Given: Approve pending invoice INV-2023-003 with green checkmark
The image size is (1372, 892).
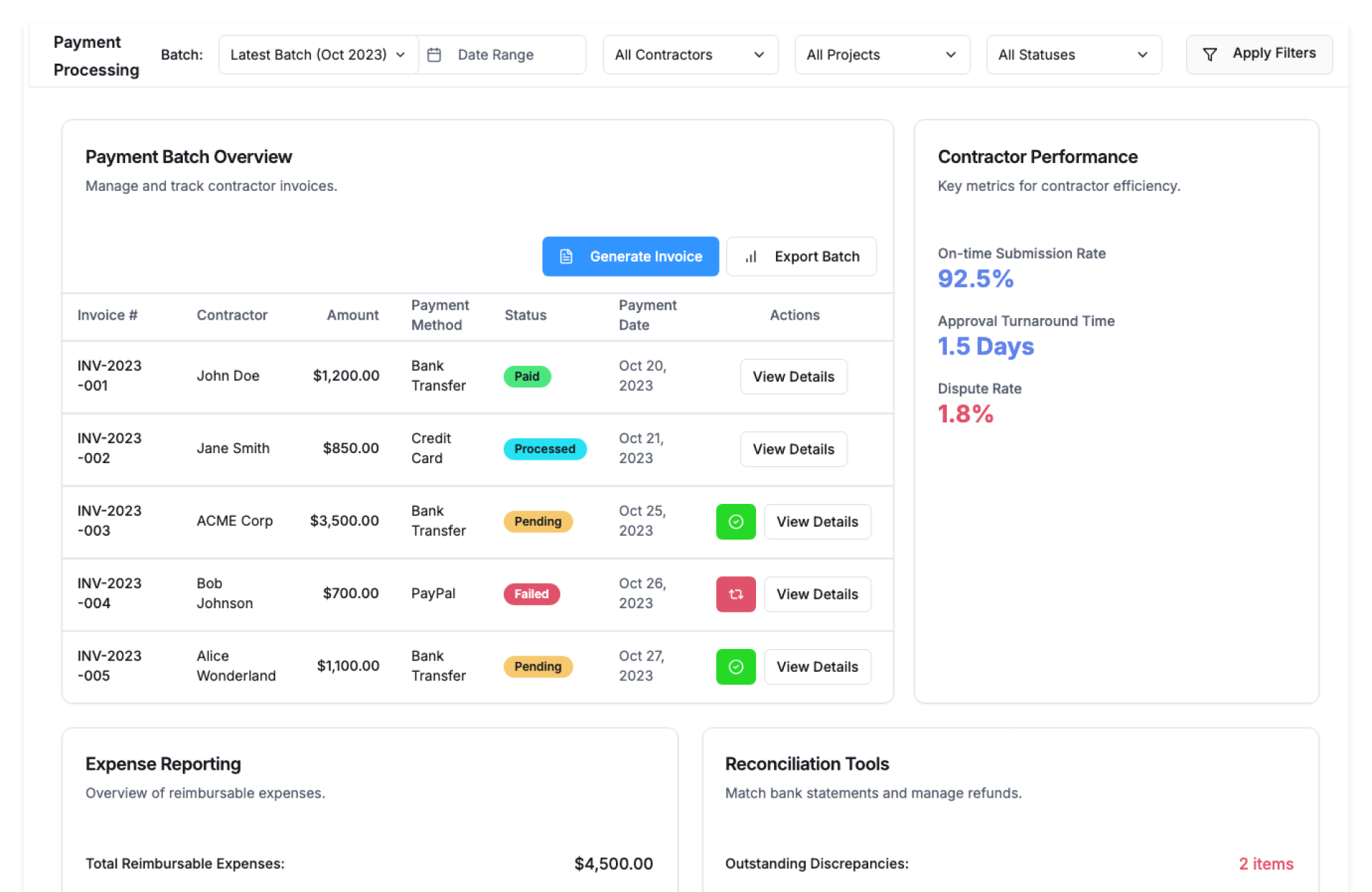Looking at the screenshot, I should 735,522.
